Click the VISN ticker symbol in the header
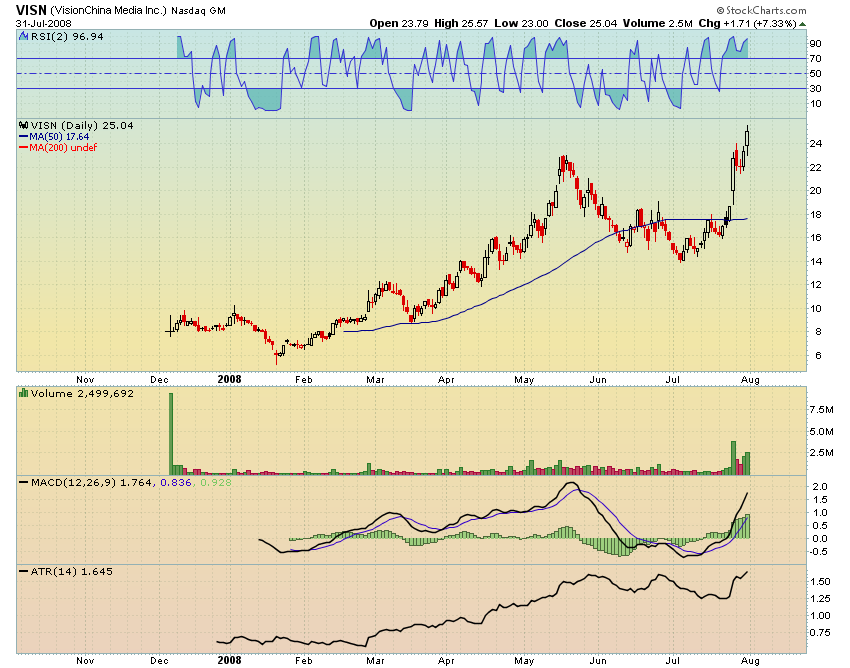850x668 pixels. 31,10
